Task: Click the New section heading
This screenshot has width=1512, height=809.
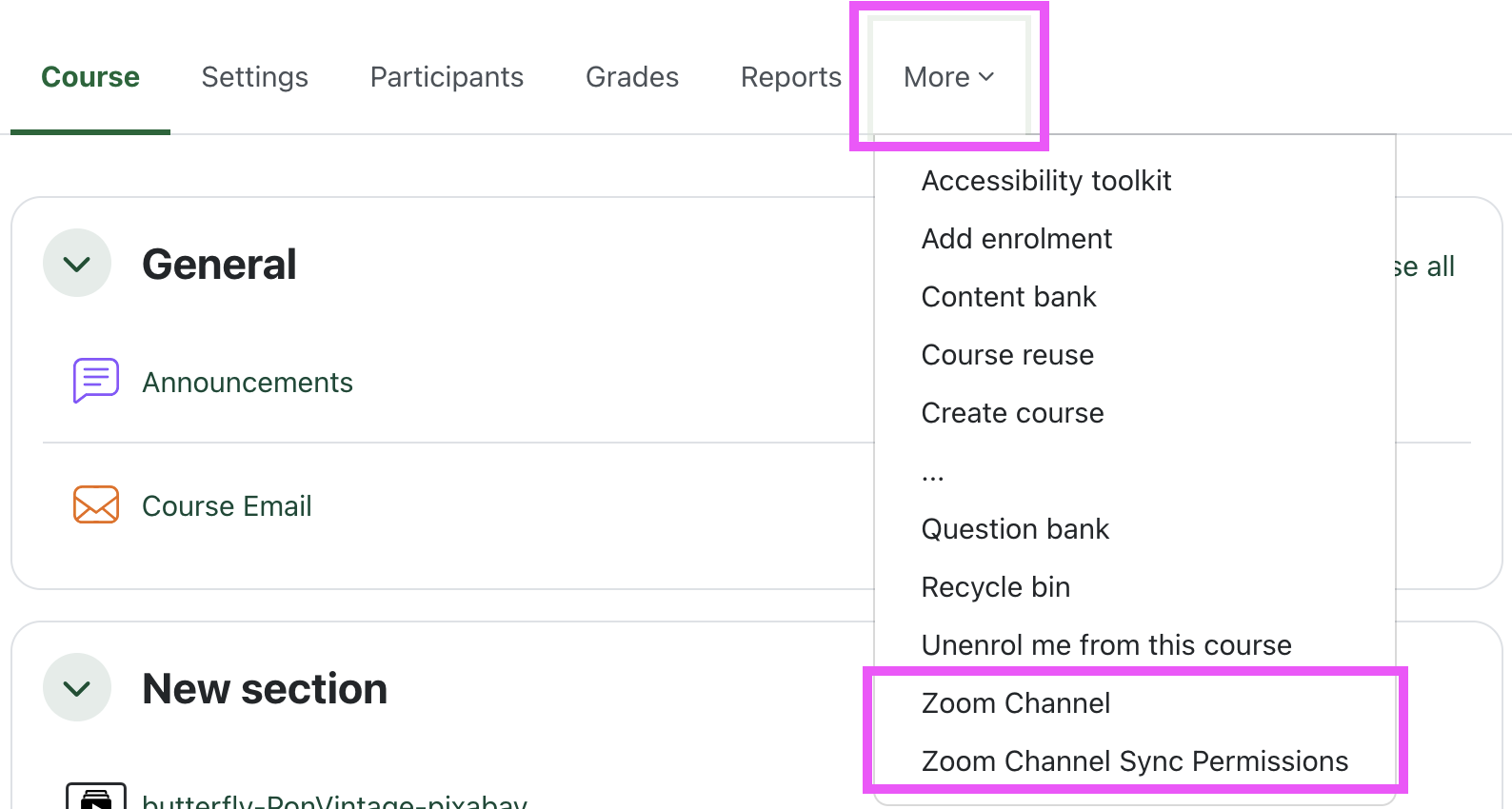Action: [265, 689]
